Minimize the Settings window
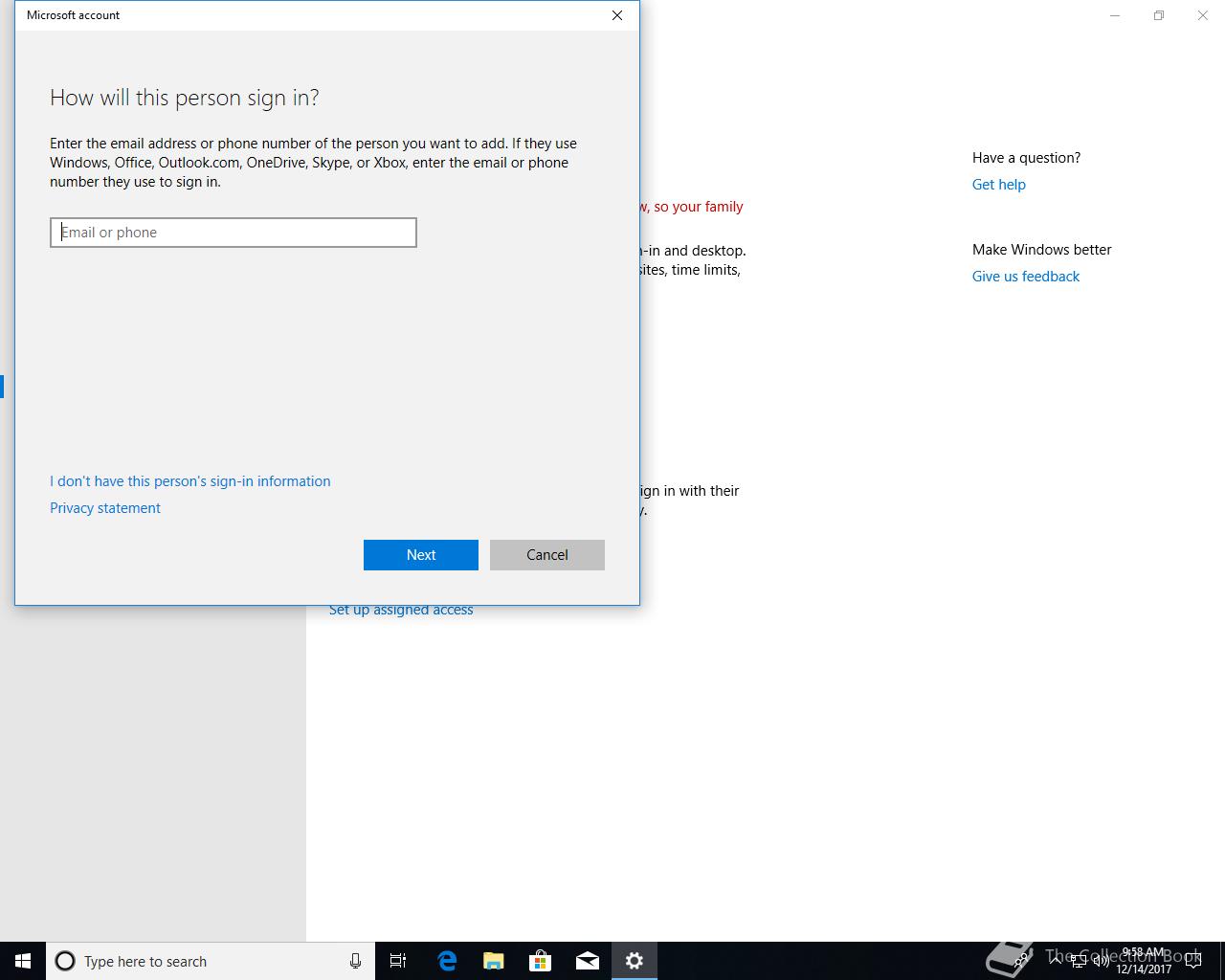 click(1115, 15)
